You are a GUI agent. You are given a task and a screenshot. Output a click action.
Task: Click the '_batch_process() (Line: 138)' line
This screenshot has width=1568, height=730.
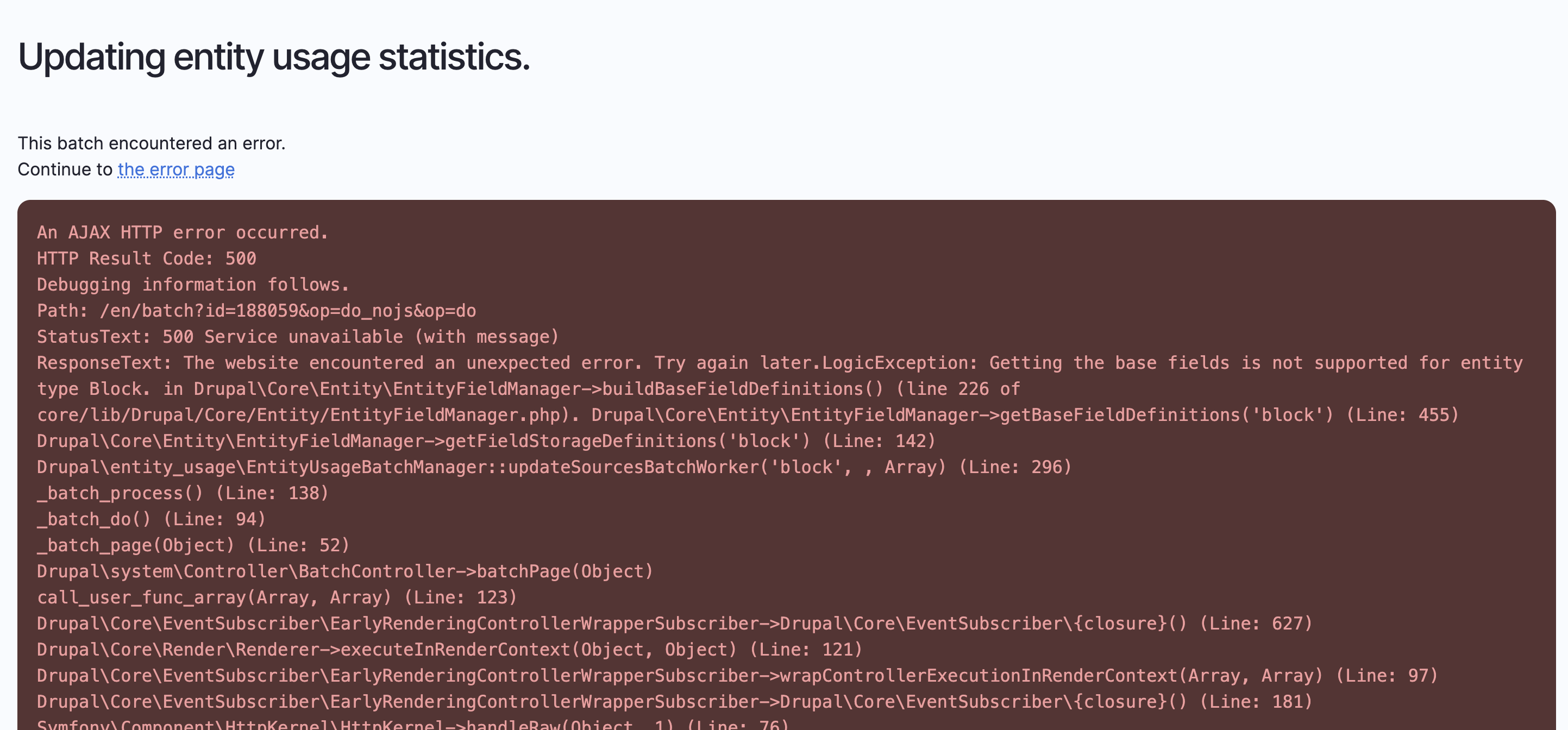point(183,493)
